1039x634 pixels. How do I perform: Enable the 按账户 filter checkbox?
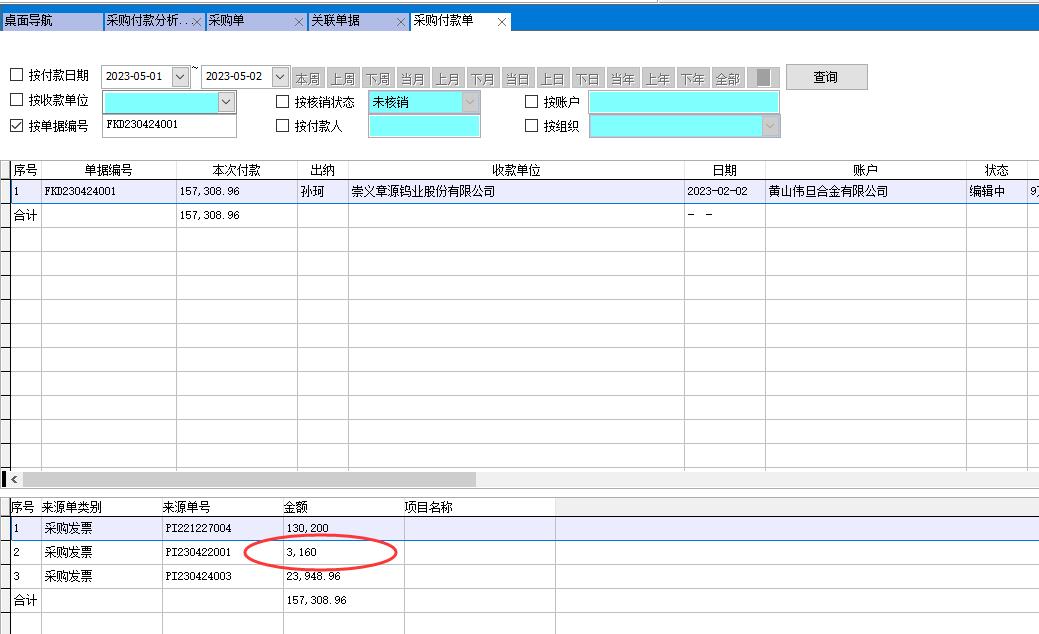531,101
